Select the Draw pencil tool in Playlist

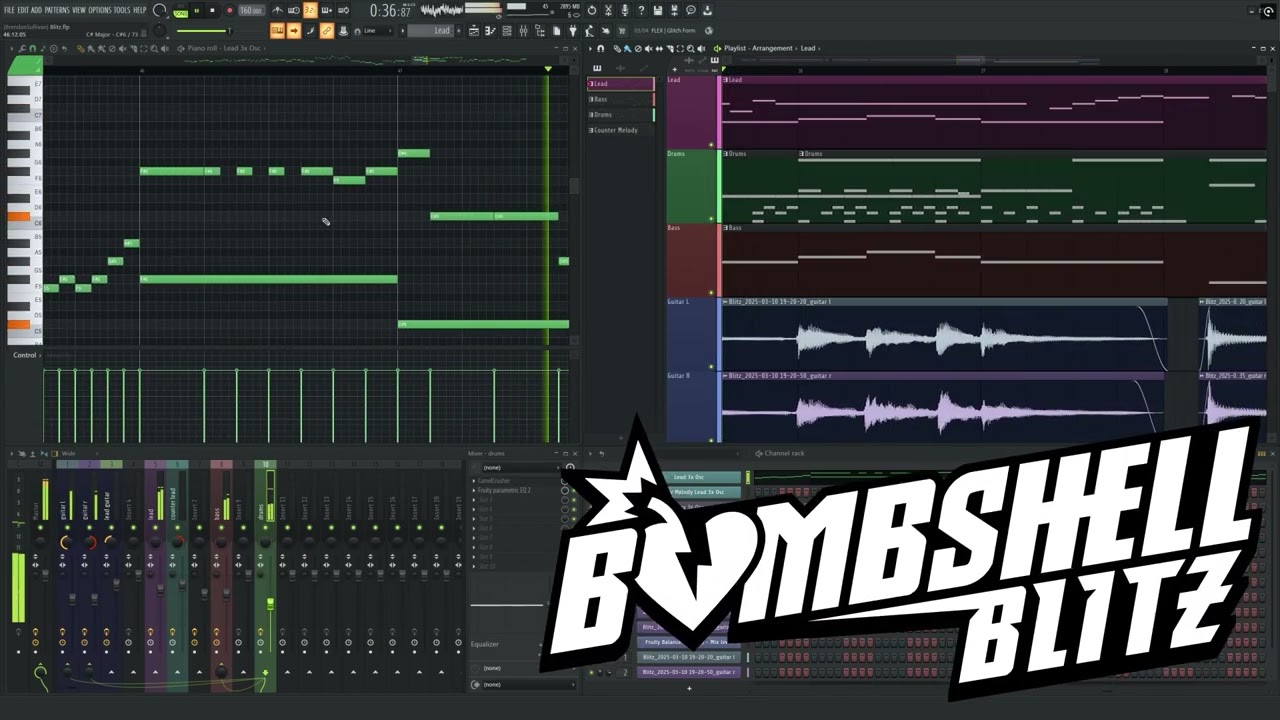point(617,48)
